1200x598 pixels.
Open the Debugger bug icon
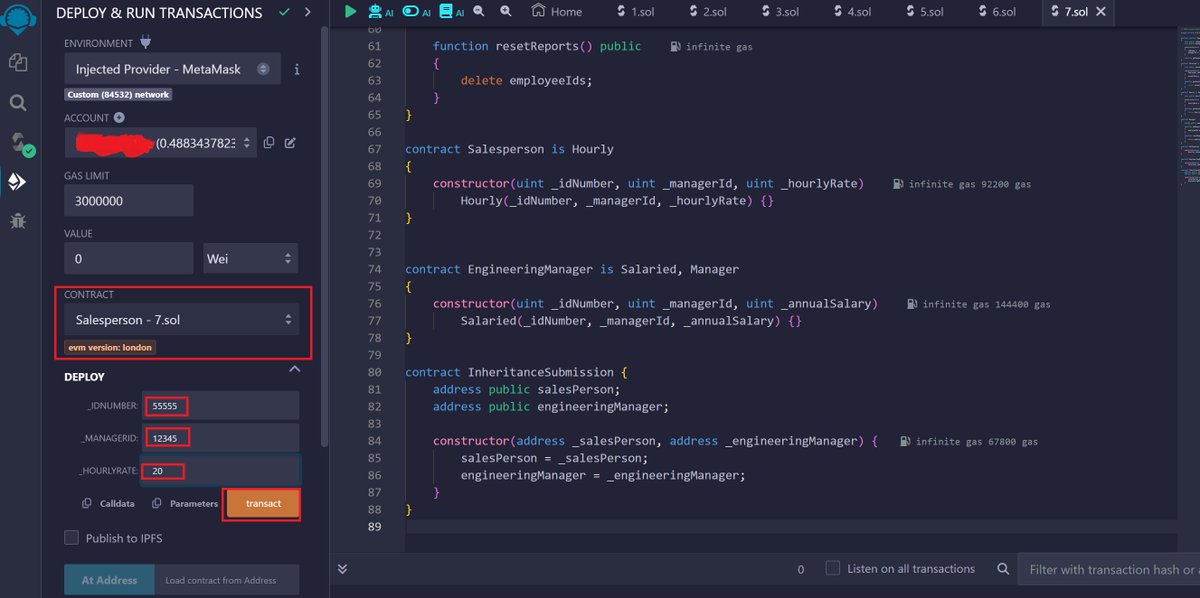click(x=18, y=221)
